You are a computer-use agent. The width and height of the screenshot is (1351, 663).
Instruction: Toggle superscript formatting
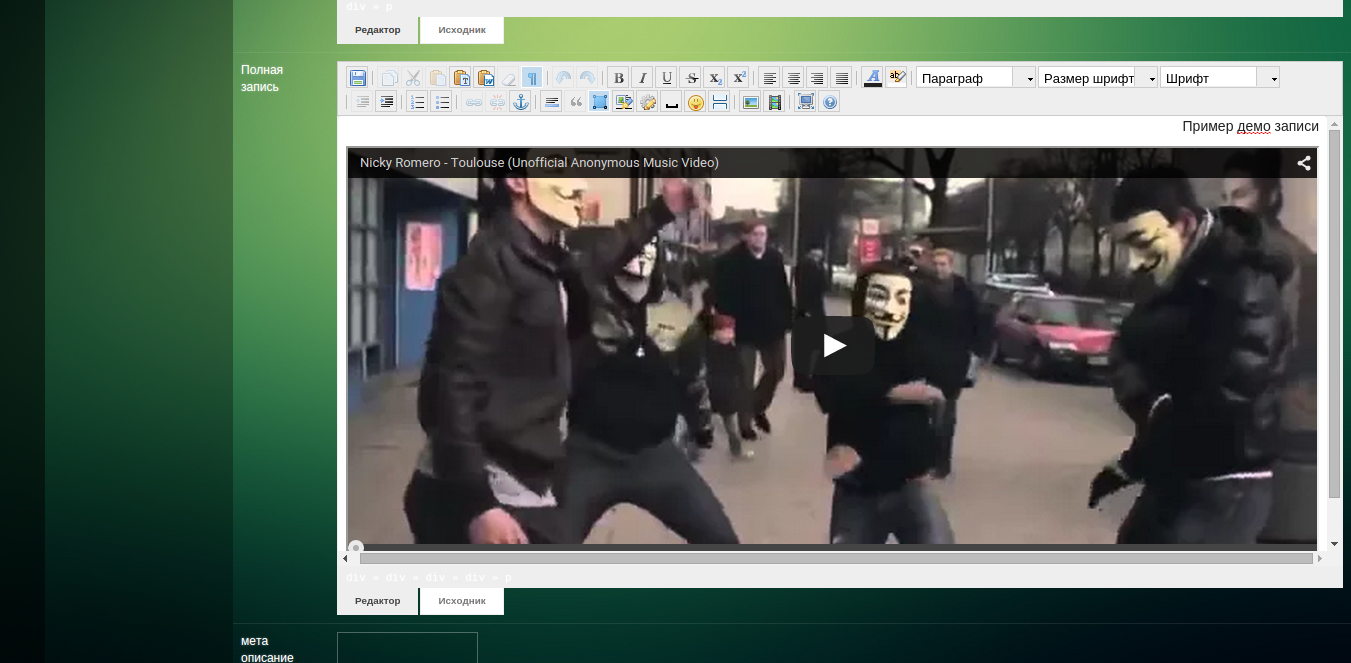738,78
